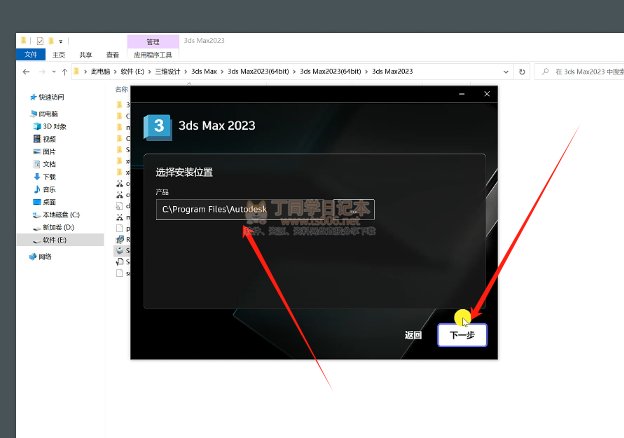
Task: Click 软件 (E:) in the address breadcrumb
Action: (x=132, y=72)
